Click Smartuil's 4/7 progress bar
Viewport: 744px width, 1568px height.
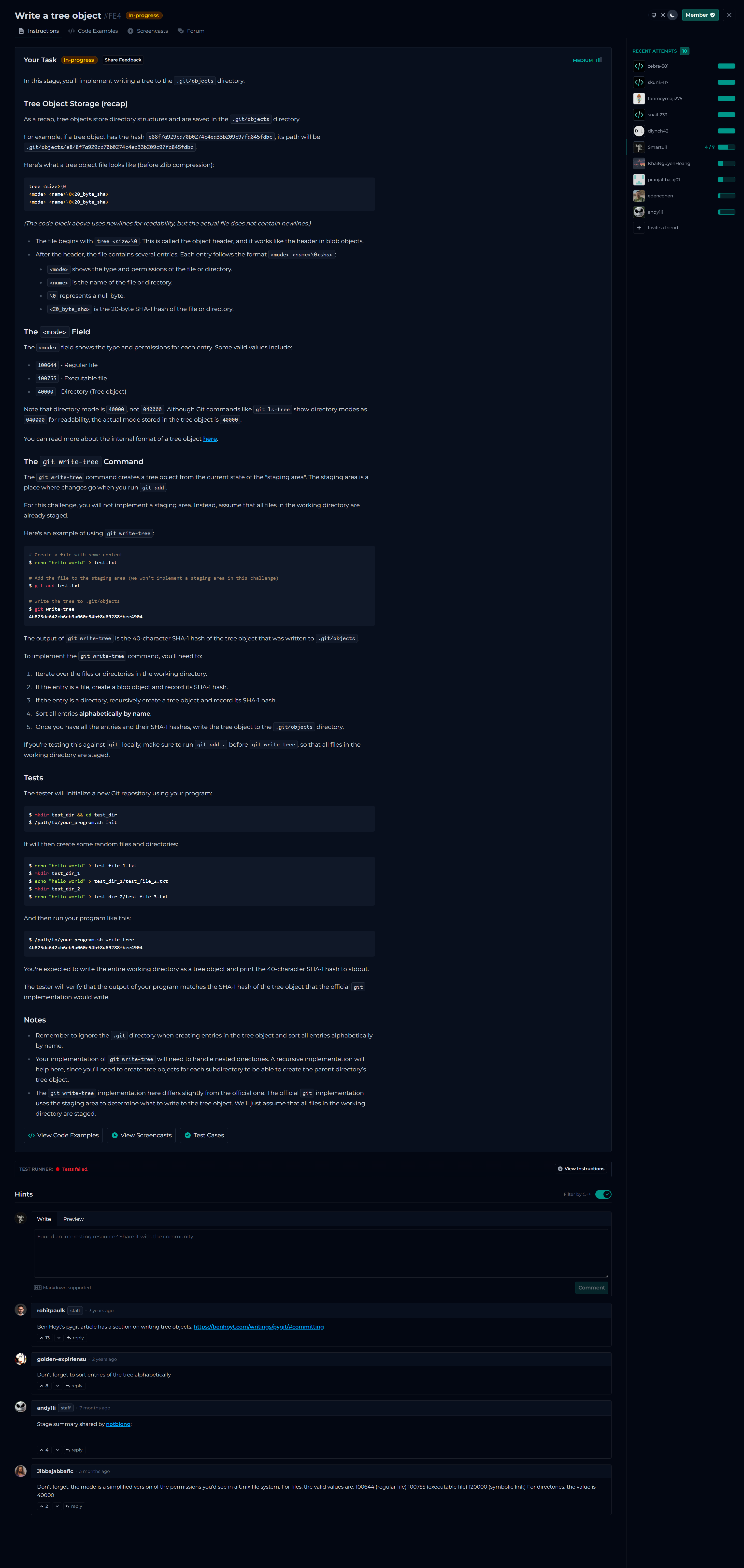coord(726,147)
